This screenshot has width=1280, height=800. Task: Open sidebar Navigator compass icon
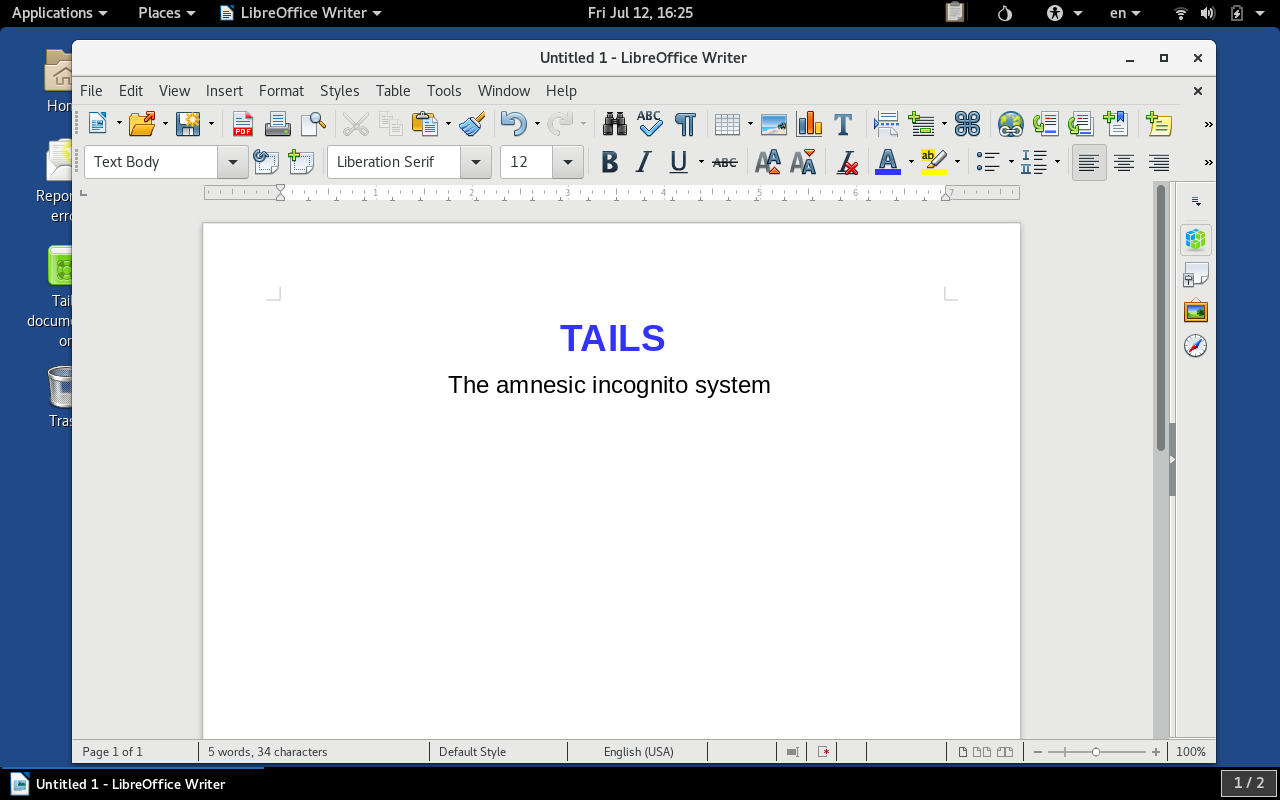(x=1195, y=346)
